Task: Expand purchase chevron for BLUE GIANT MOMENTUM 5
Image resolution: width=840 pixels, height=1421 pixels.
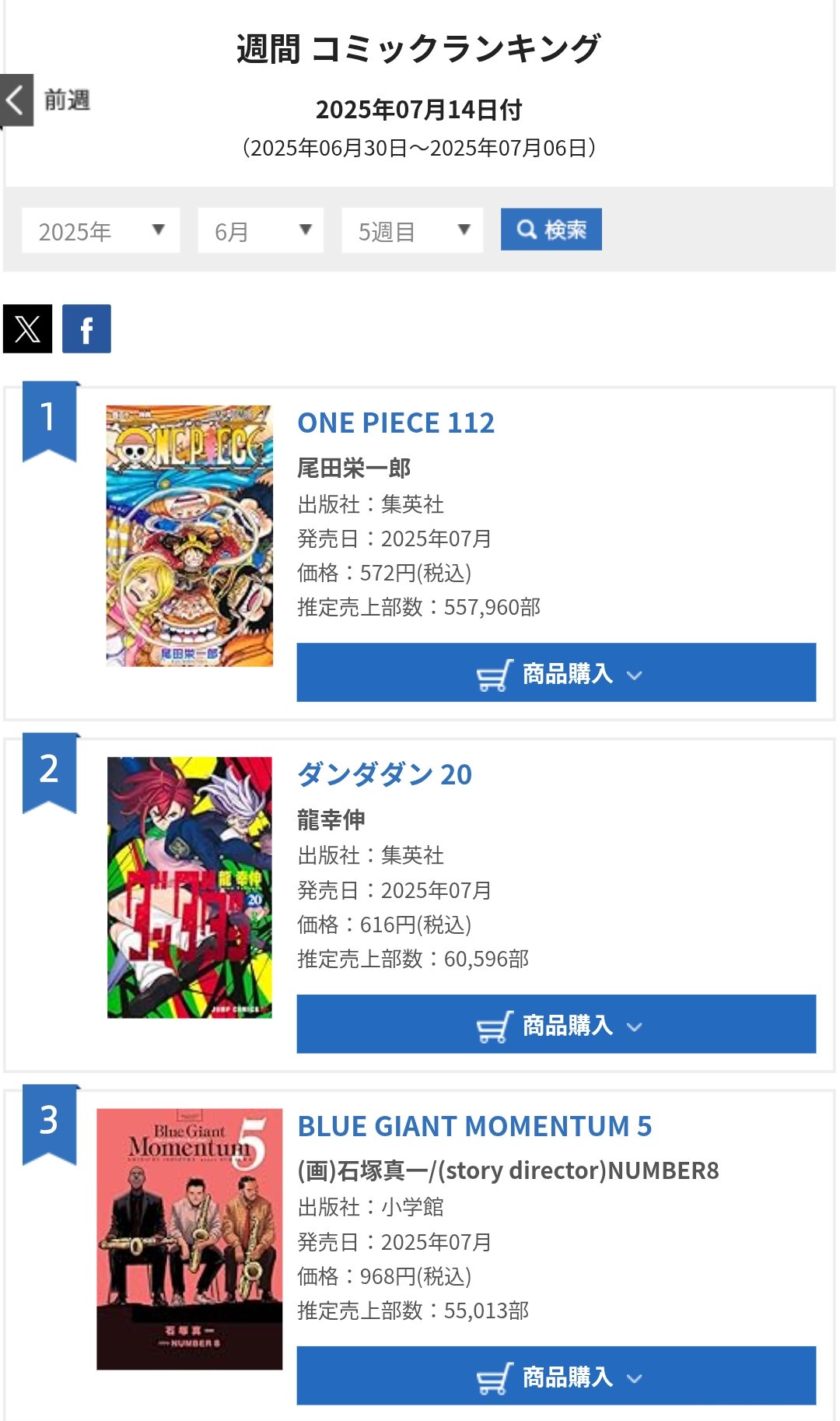Action: pyautogui.click(x=635, y=1379)
